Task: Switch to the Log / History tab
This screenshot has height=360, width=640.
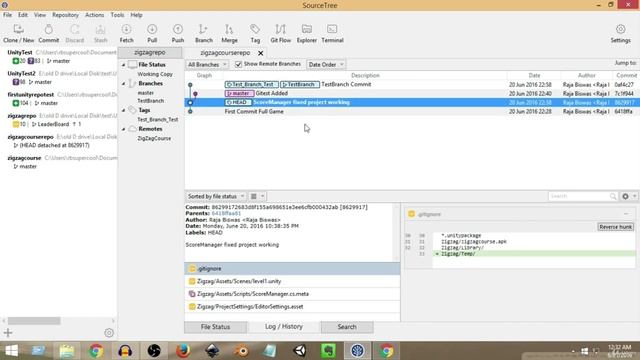Action: (284, 327)
